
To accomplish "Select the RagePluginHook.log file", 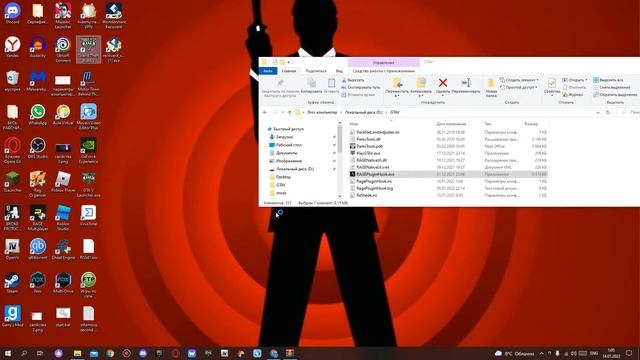I will click(448, 188).
